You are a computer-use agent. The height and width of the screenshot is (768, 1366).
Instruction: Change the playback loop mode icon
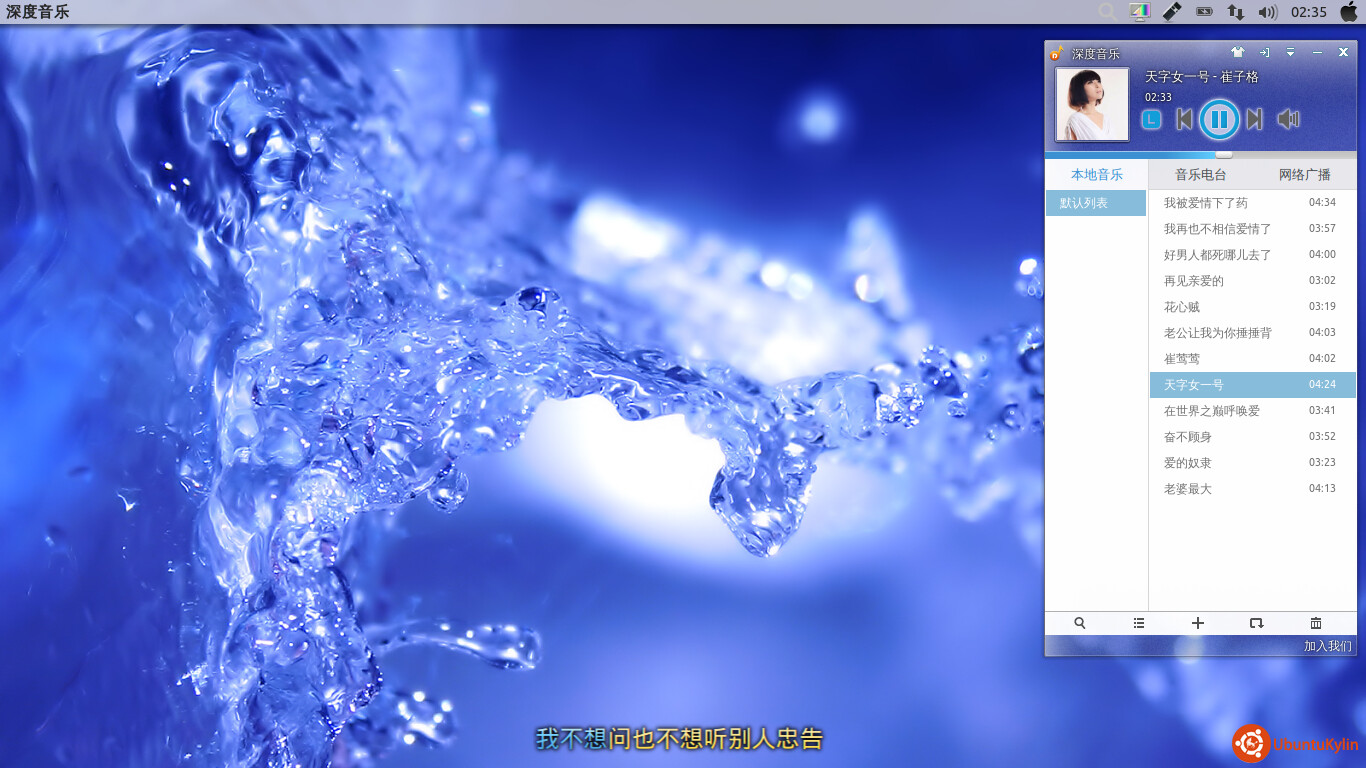click(1257, 623)
